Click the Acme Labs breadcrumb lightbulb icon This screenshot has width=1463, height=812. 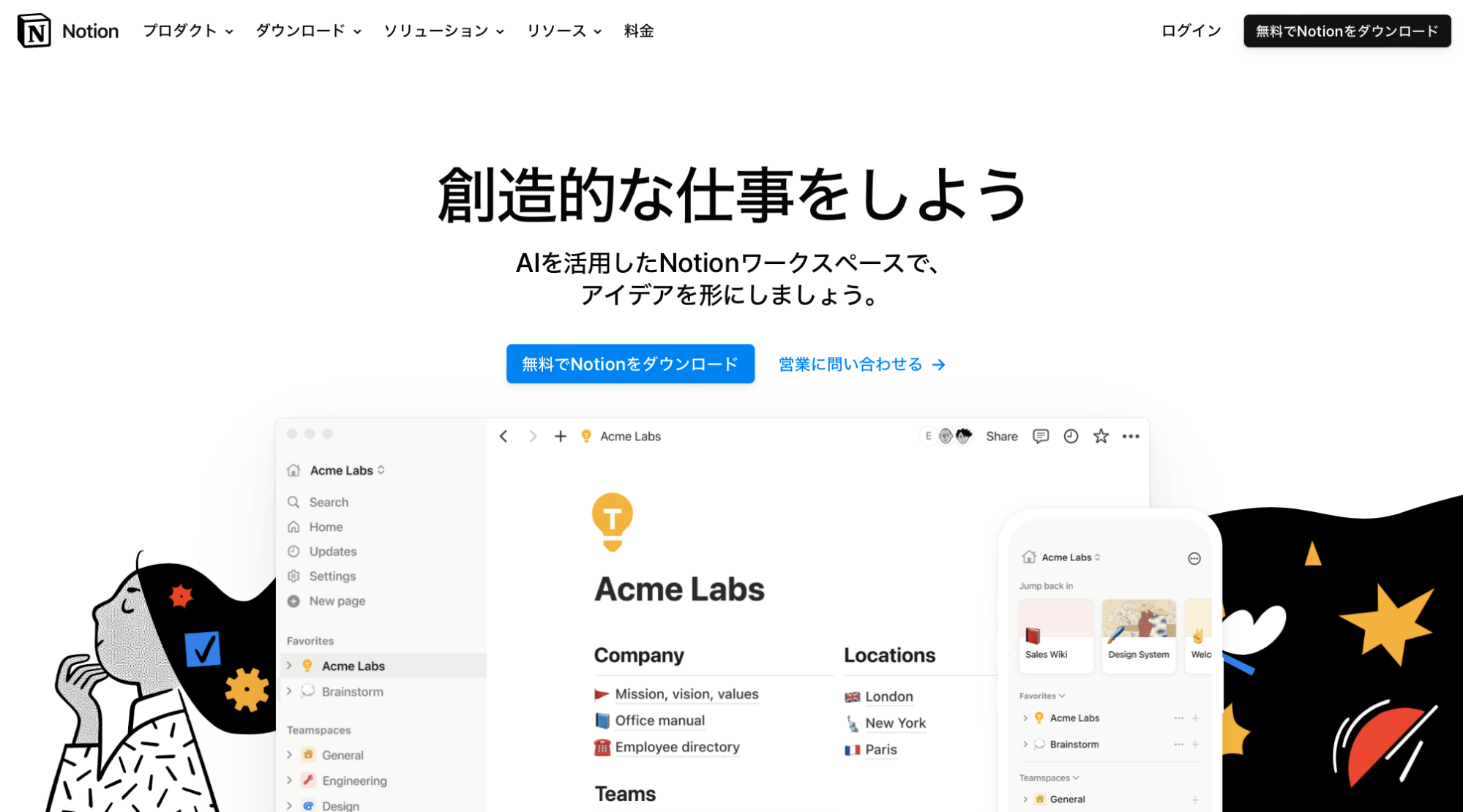[586, 436]
